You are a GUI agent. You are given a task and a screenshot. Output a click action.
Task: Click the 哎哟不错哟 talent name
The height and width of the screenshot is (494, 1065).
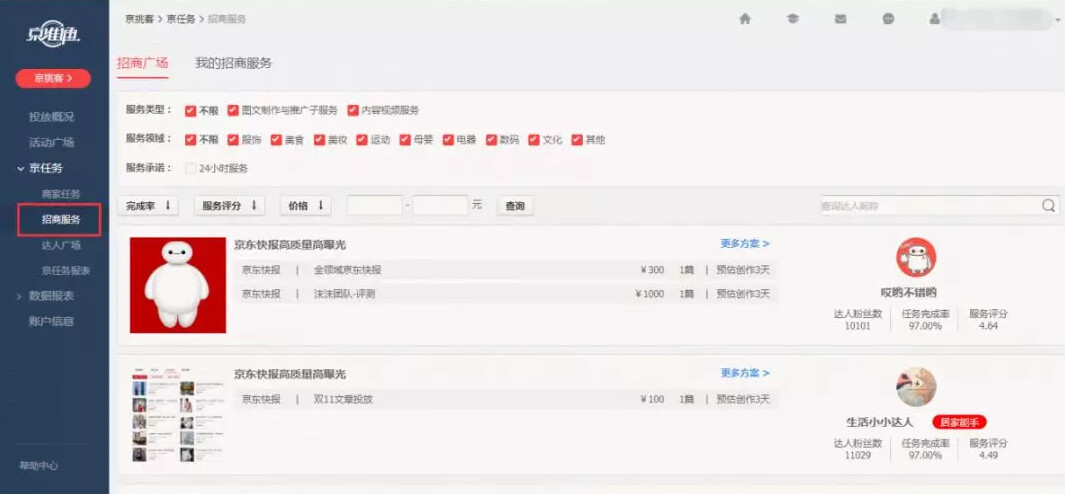pos(908,293)
